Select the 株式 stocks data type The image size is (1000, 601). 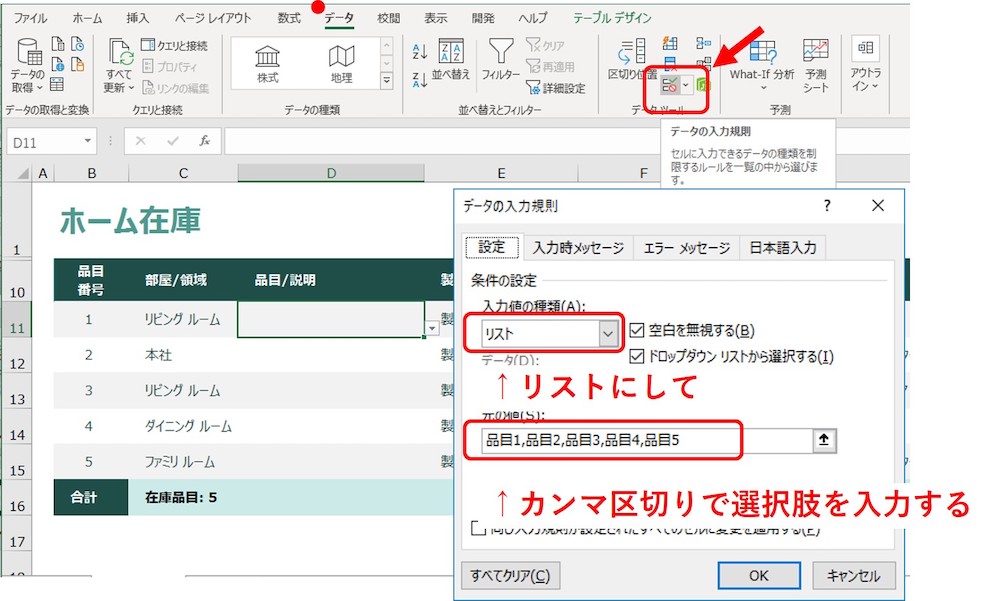(267, 64)
